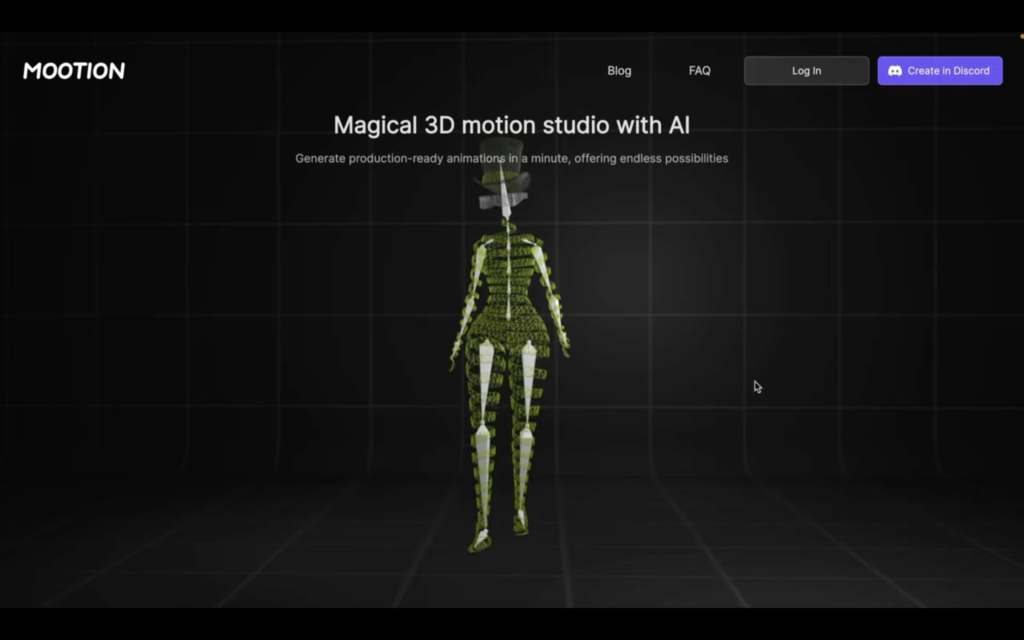This screenshot has height=640, width=1024.
Task: Click the MOOTION logo
Action: [74, 71]
